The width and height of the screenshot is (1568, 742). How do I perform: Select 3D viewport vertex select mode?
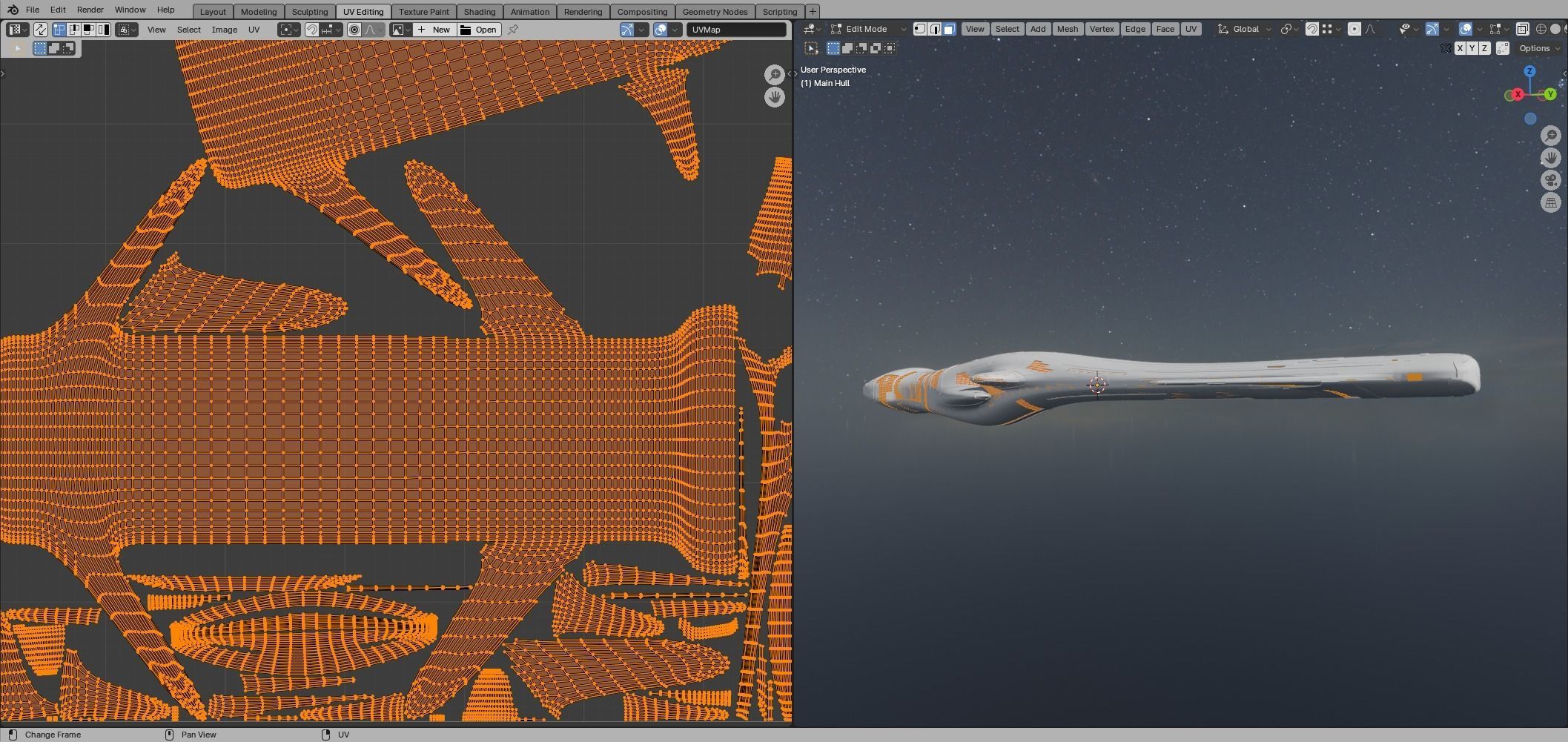[x=920, y=29]
